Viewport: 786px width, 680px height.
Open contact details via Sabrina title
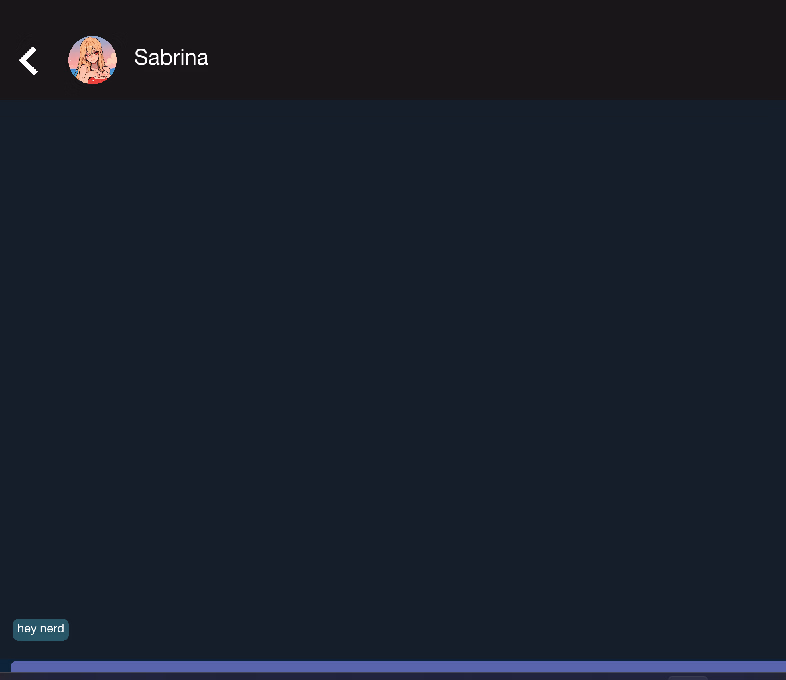click(x=171, y=58)
